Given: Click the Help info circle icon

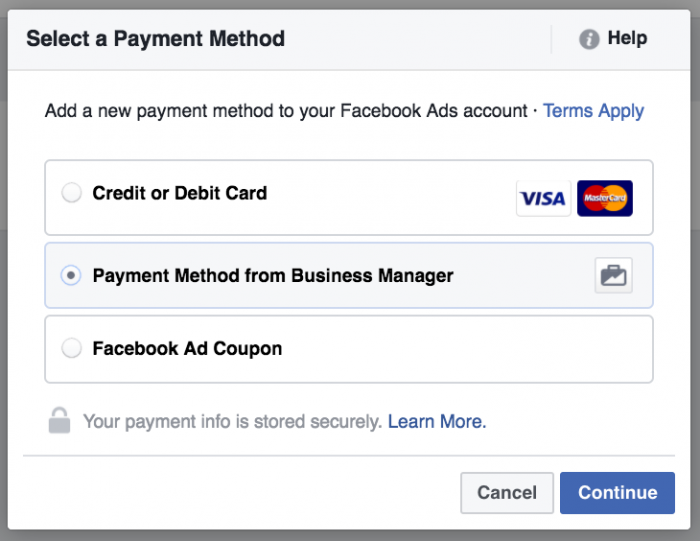Looking at the screenshot, I should click(x=589, y=39).
